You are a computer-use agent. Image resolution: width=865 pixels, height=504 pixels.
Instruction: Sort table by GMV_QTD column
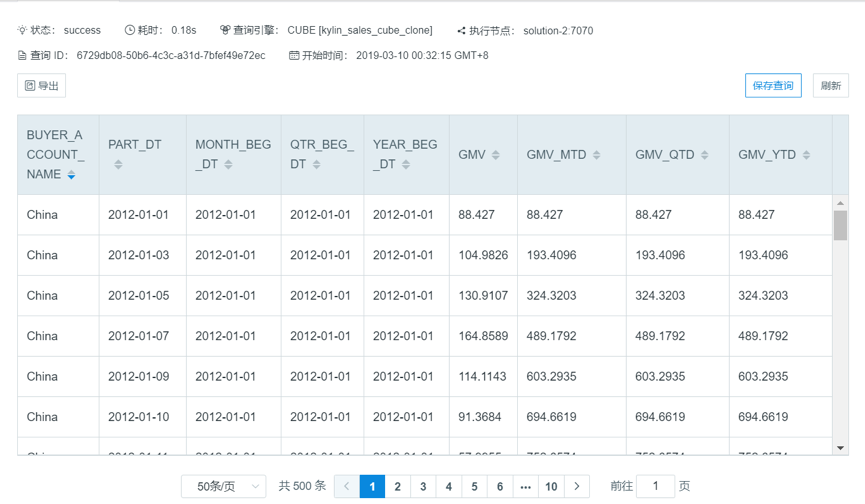pyautogui.click(x=705, y=155)
